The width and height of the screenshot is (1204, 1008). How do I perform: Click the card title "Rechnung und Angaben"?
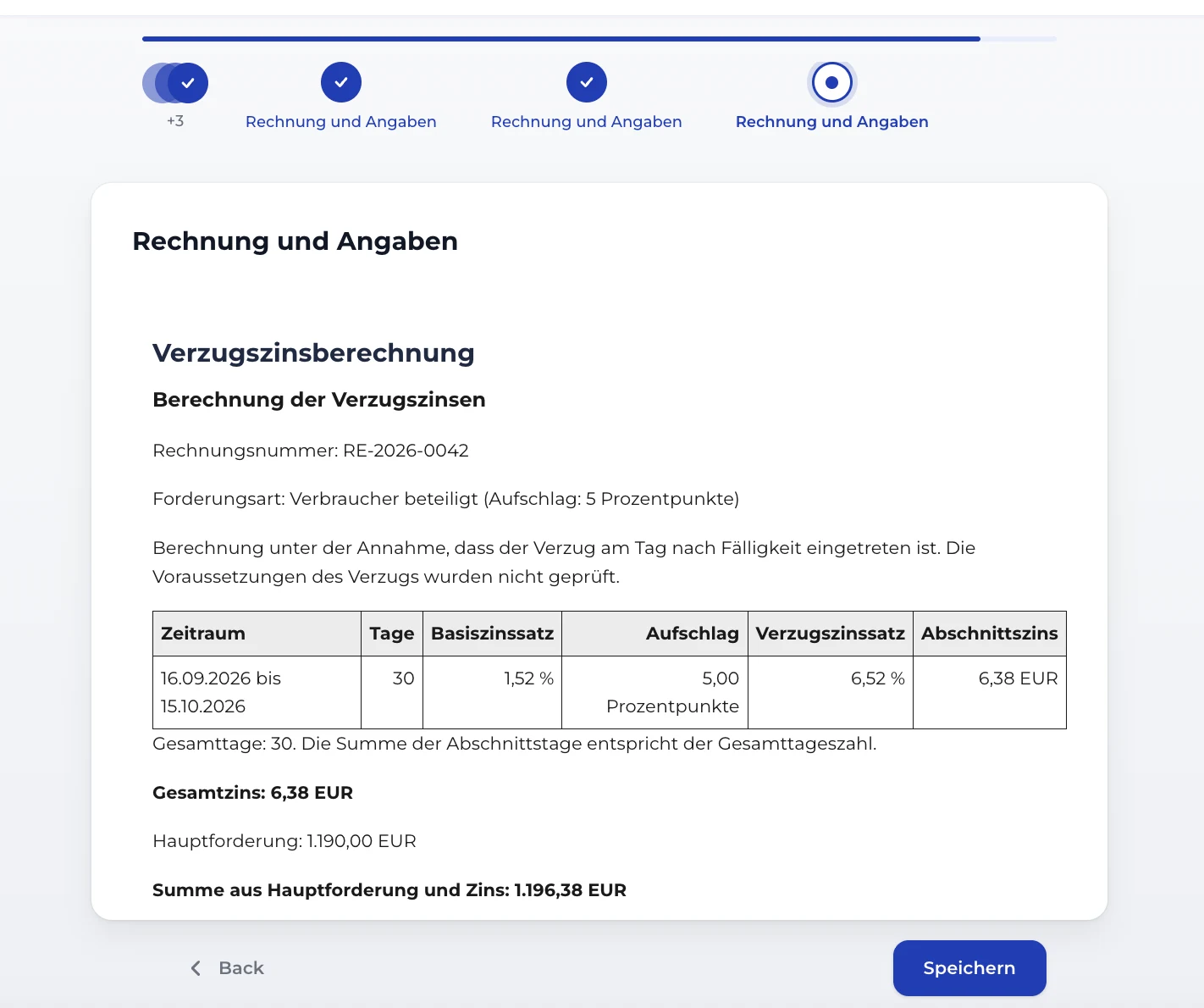[295, 241]
